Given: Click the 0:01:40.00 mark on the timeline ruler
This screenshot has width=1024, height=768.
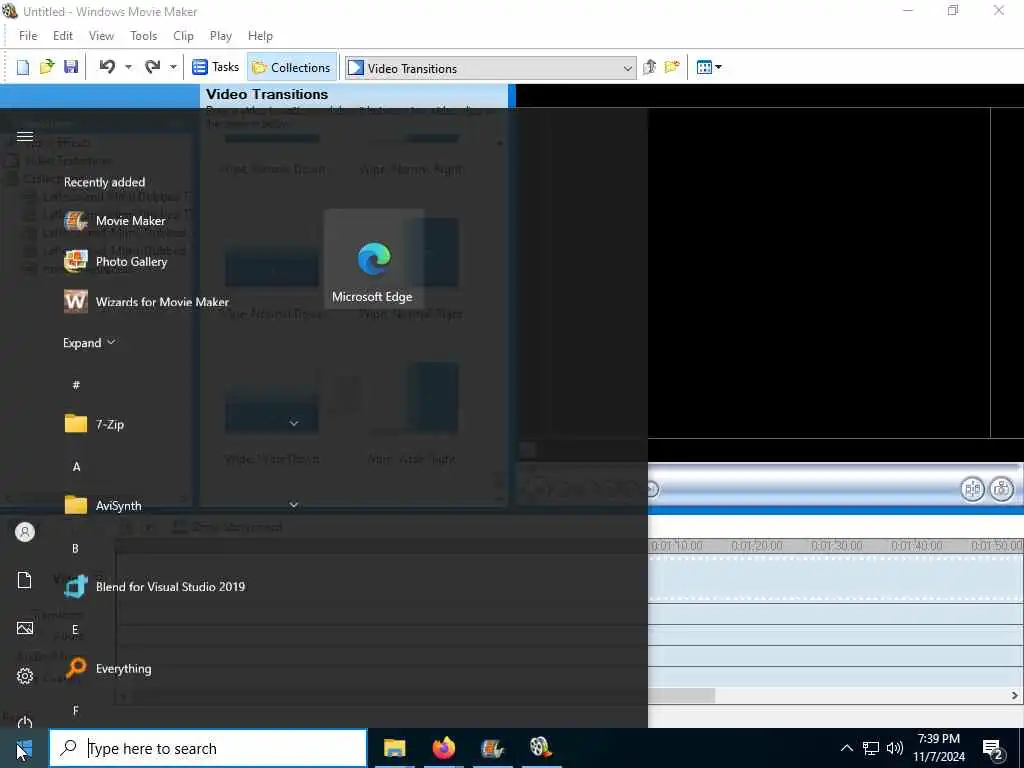Looking at the screenshot, I should (916, 545).
